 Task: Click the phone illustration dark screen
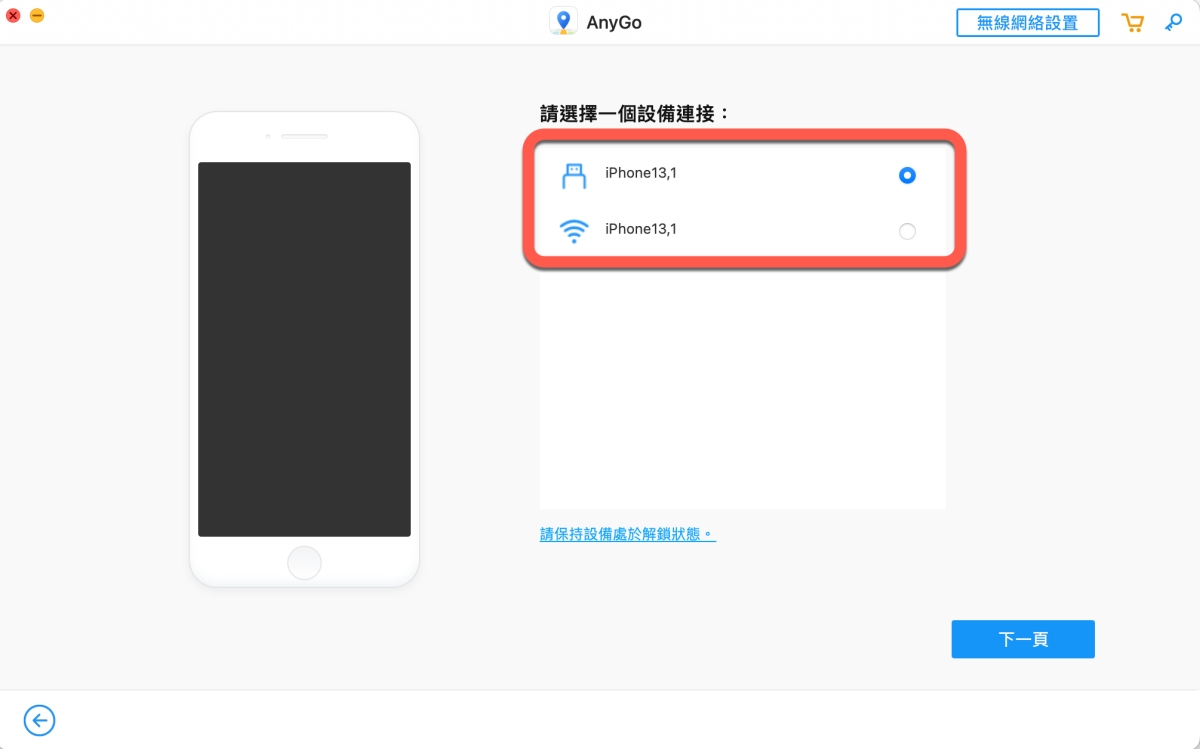(x=304, y=349)
